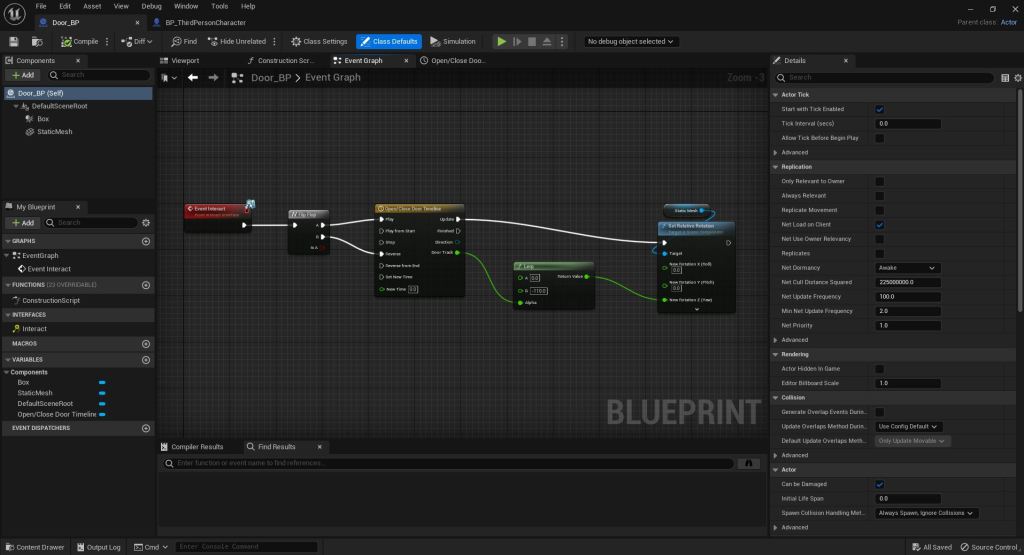Navigate back with the left arrow
This screenshot has width=1024, height=555.
tap(193, 77)
